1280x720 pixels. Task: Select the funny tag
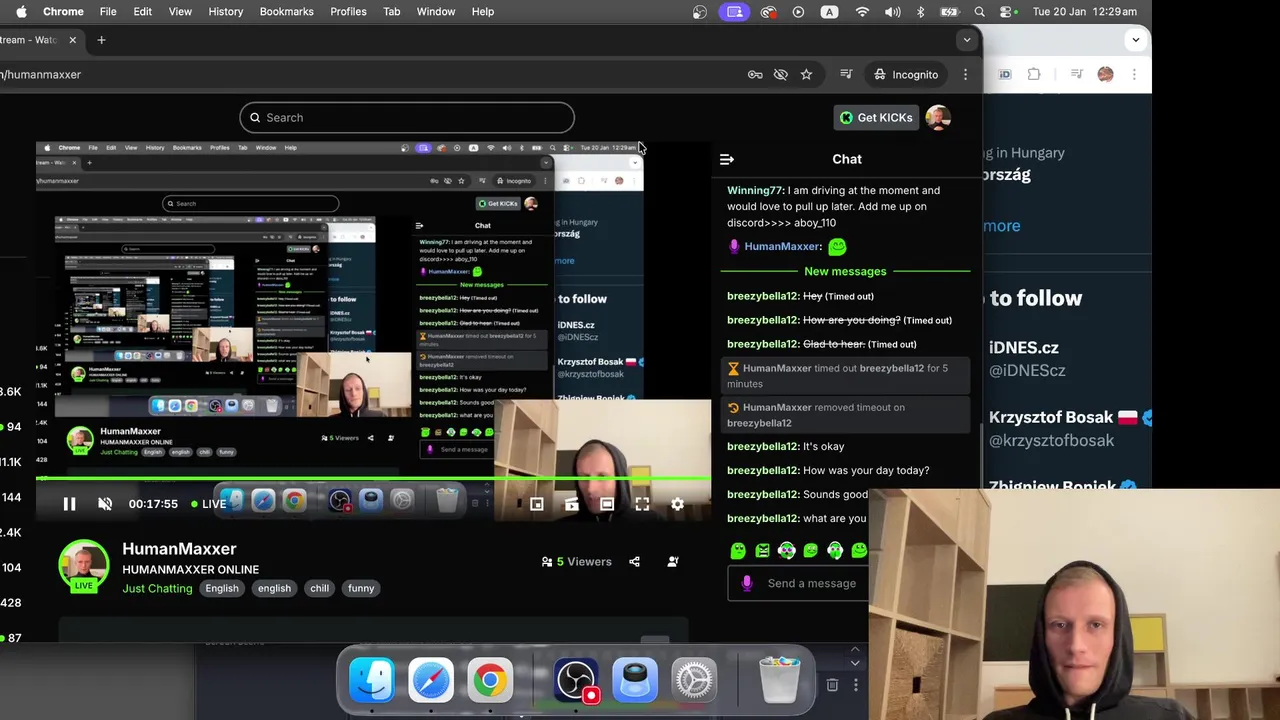(x=361, y=588)
